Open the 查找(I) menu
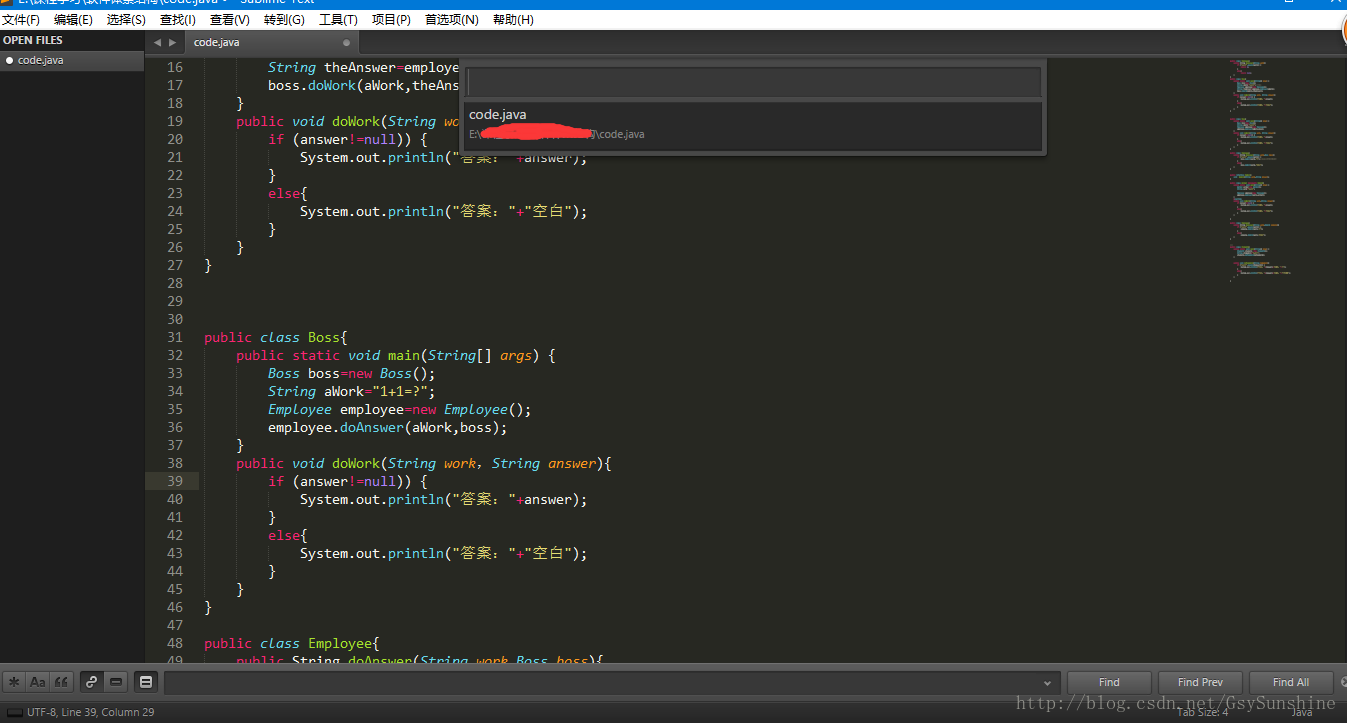This screenshot has height=723, width=1347. click(178, 20)
